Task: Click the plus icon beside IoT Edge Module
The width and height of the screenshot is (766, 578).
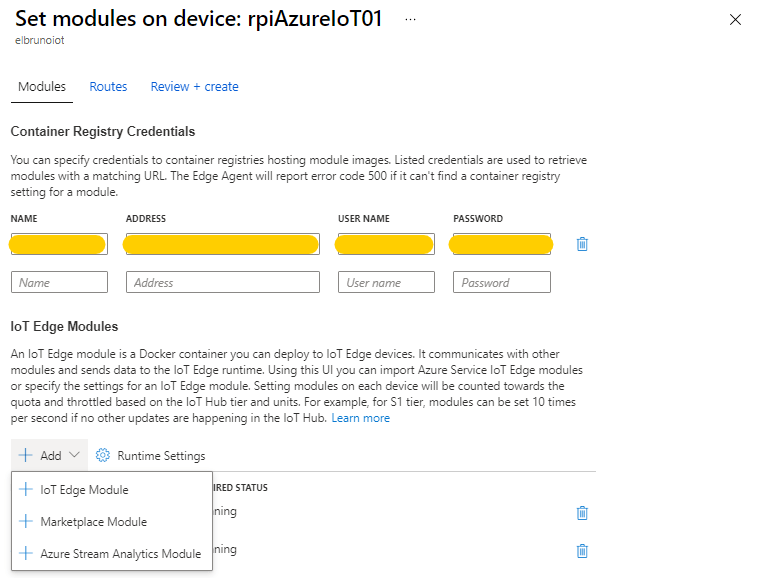Action: [26, 490]
